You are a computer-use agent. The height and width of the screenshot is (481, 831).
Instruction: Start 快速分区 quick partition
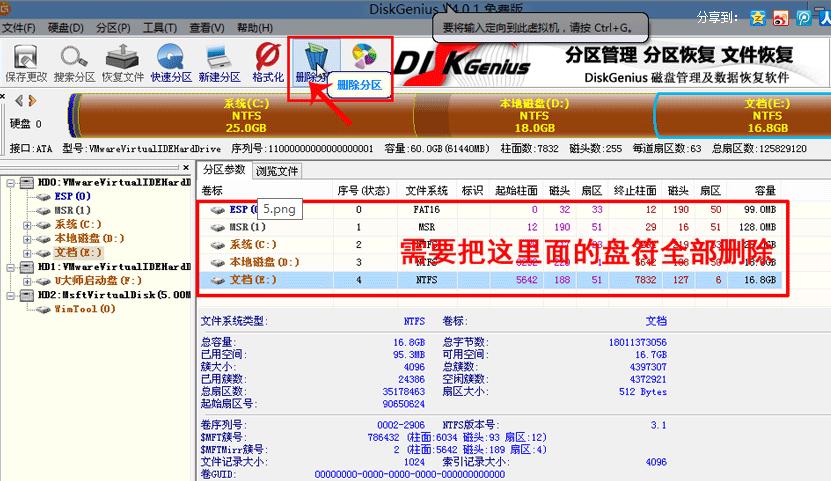point(171,63)
